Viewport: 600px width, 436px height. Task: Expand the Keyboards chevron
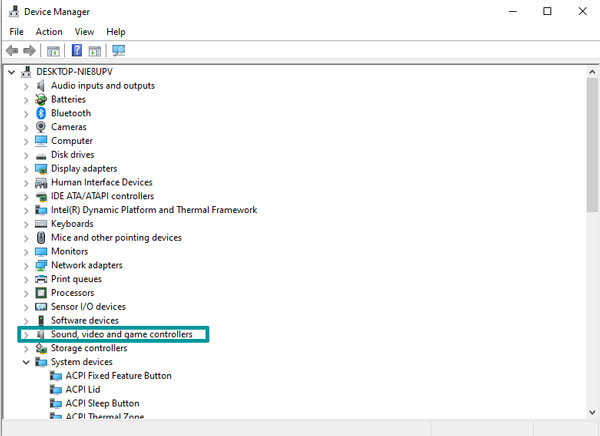click(x=26, y=224)
